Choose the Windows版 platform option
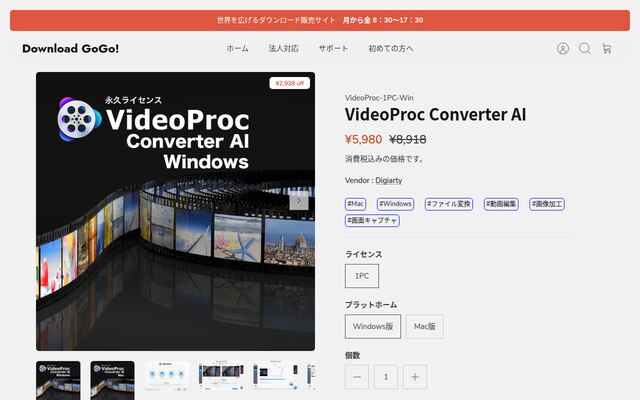640x400 pixels. pyautogui.click(x=373, y=326)
